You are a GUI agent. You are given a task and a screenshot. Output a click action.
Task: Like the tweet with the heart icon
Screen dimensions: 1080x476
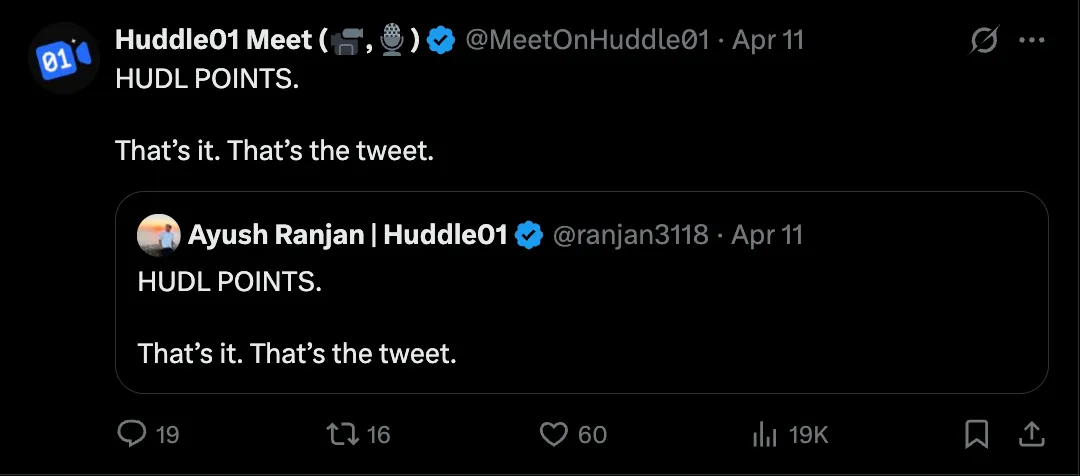[553, 434]
